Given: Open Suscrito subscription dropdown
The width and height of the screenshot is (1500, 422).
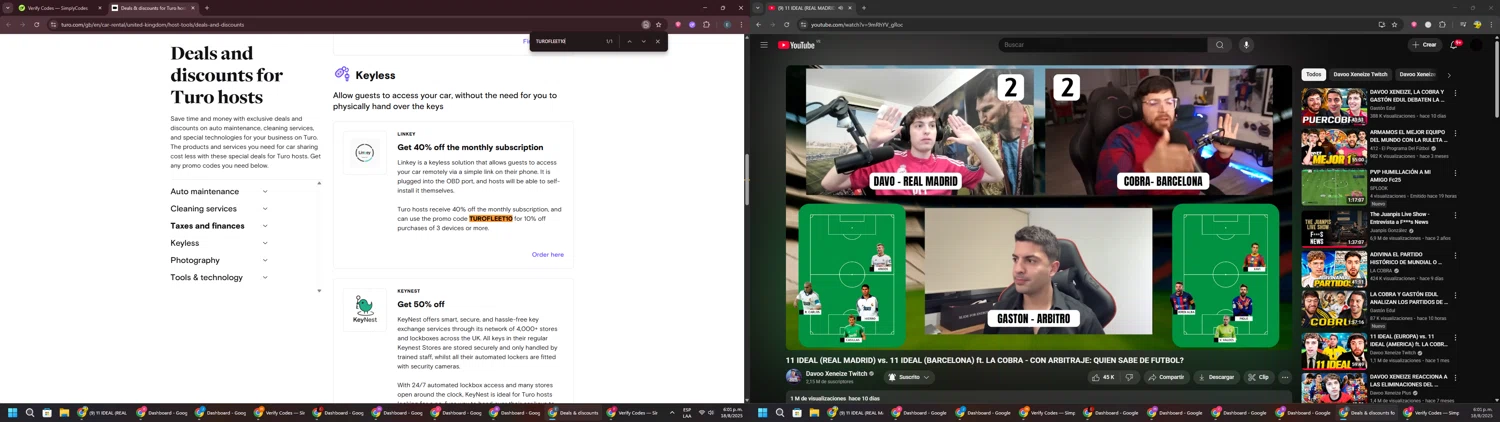Looking at the screenshot, I should coord(909,377).
